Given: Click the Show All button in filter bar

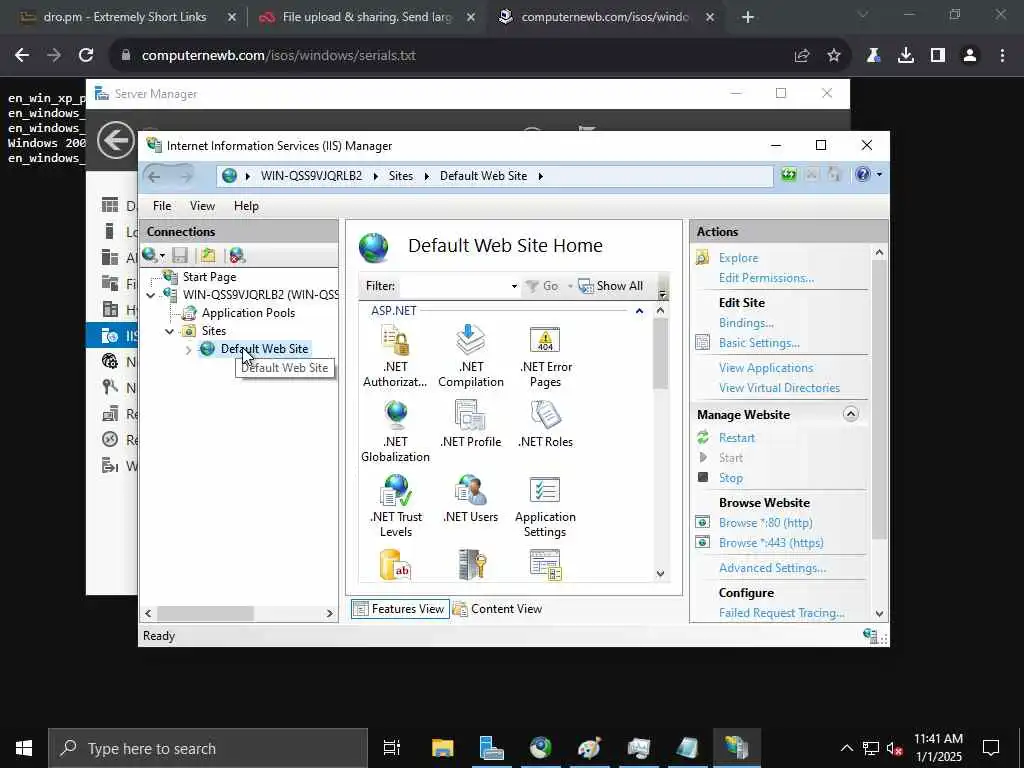Looking at the screenshot, I should 611,286.
